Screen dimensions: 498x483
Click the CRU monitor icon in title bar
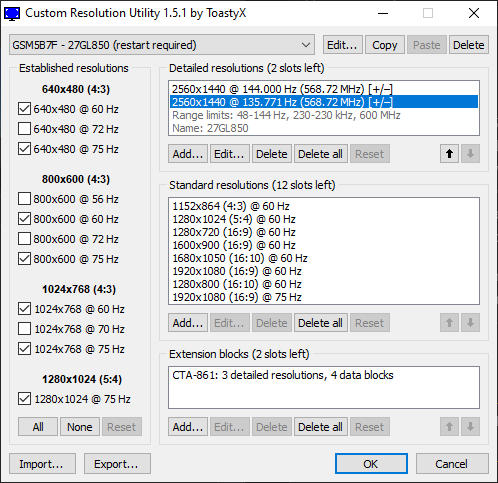tap(12, 13)
